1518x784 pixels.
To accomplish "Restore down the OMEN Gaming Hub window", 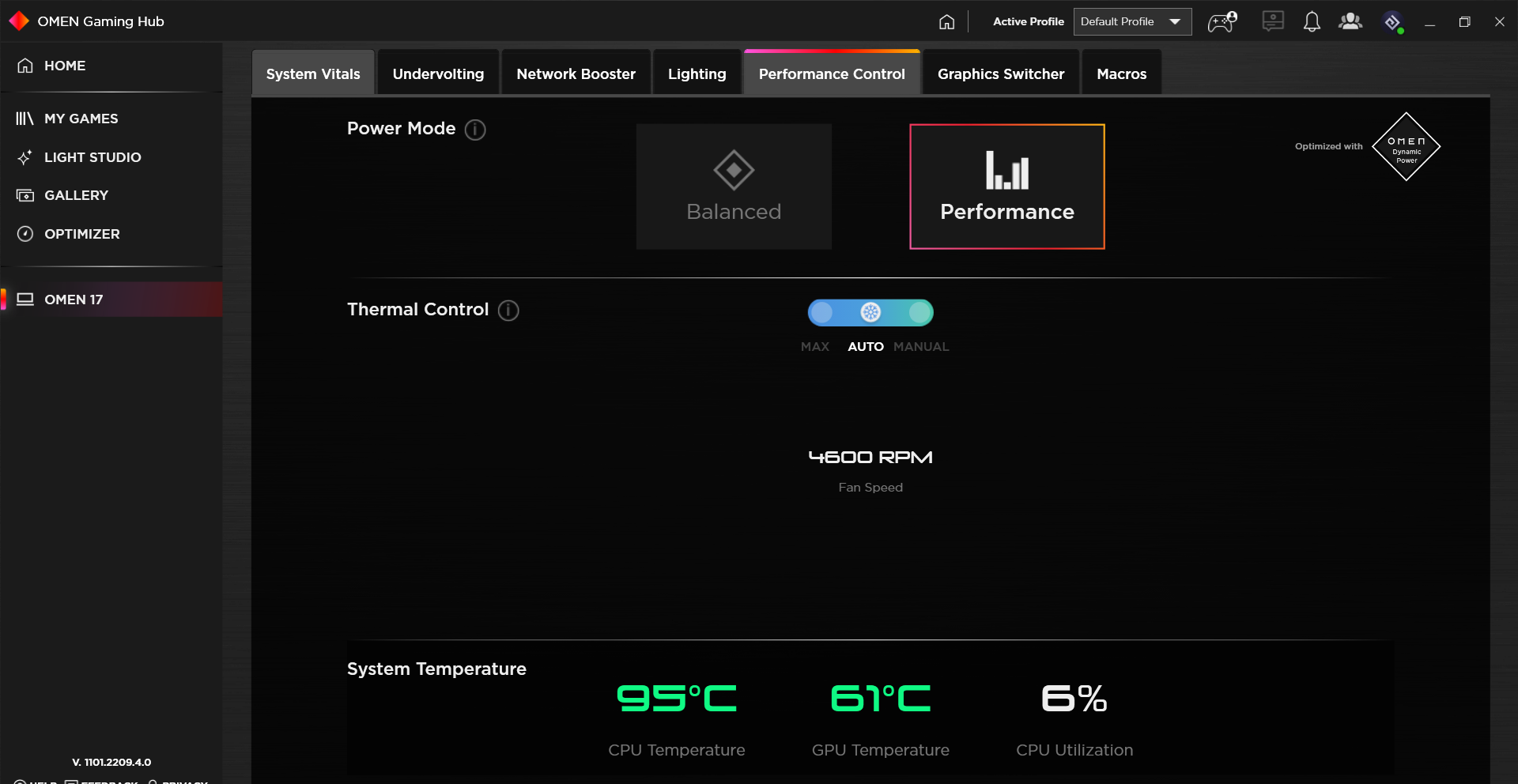I will [1464, 22].
